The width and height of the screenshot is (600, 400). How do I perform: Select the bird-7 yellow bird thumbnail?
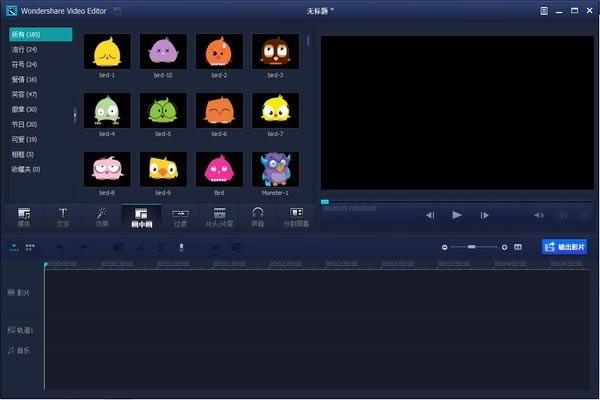[276, 110]
